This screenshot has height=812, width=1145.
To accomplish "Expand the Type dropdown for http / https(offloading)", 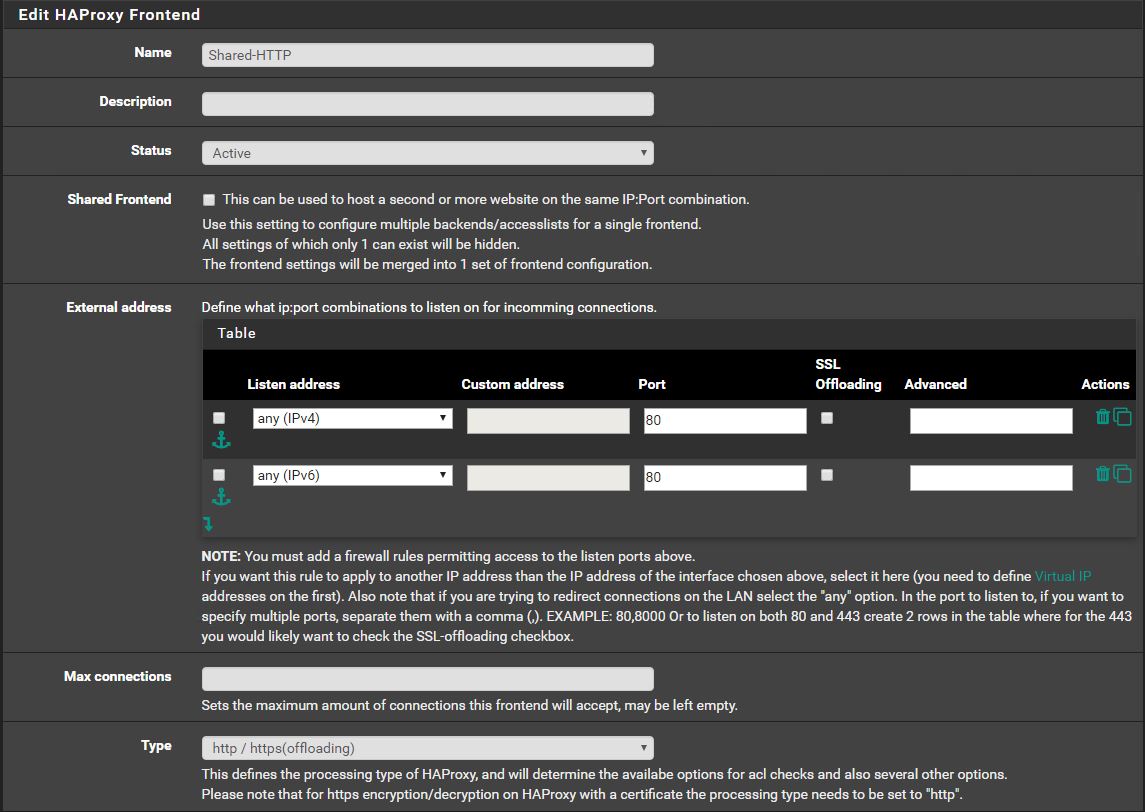I will click(428, 748).
